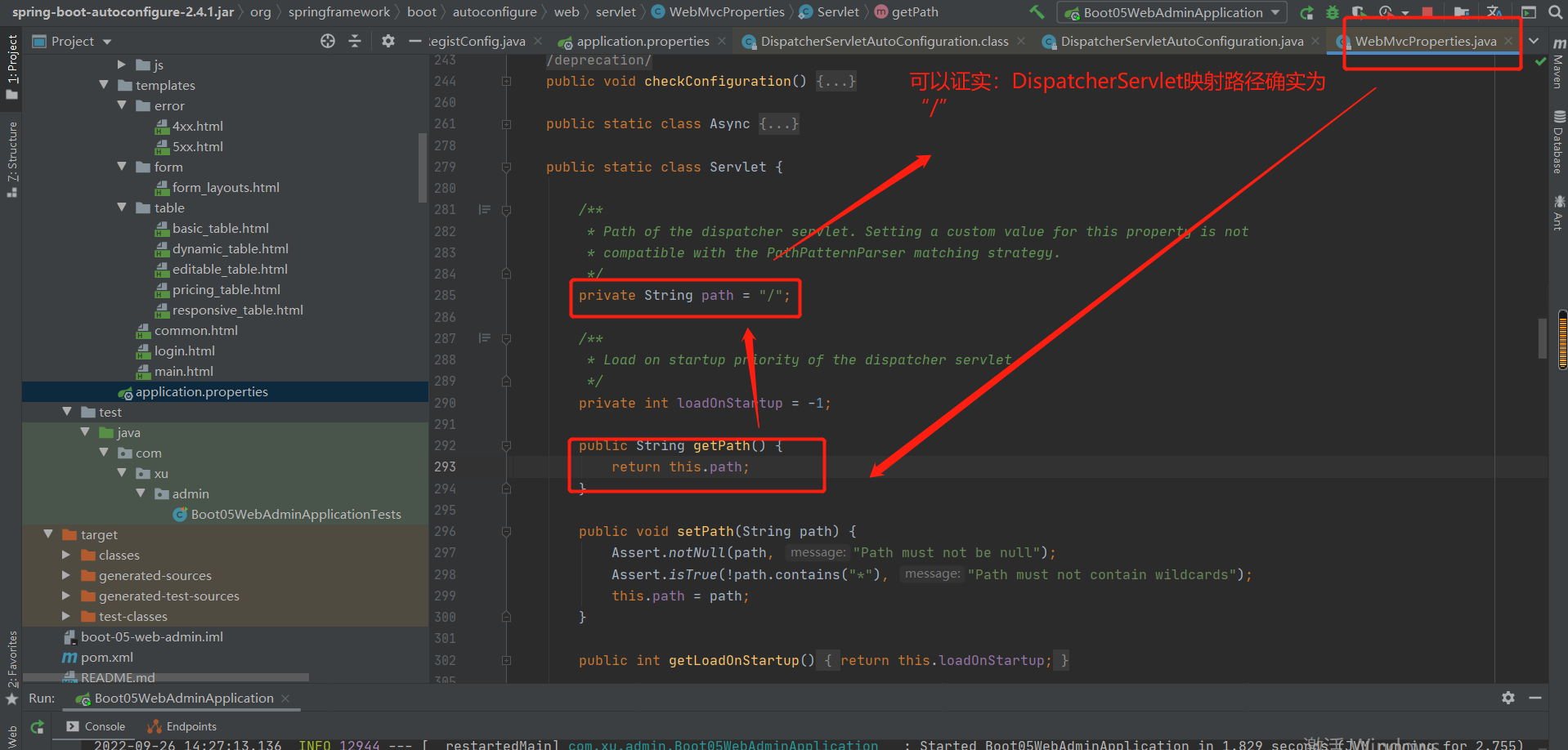Hide the Project panel with minus icon

[x=415, y=41]
